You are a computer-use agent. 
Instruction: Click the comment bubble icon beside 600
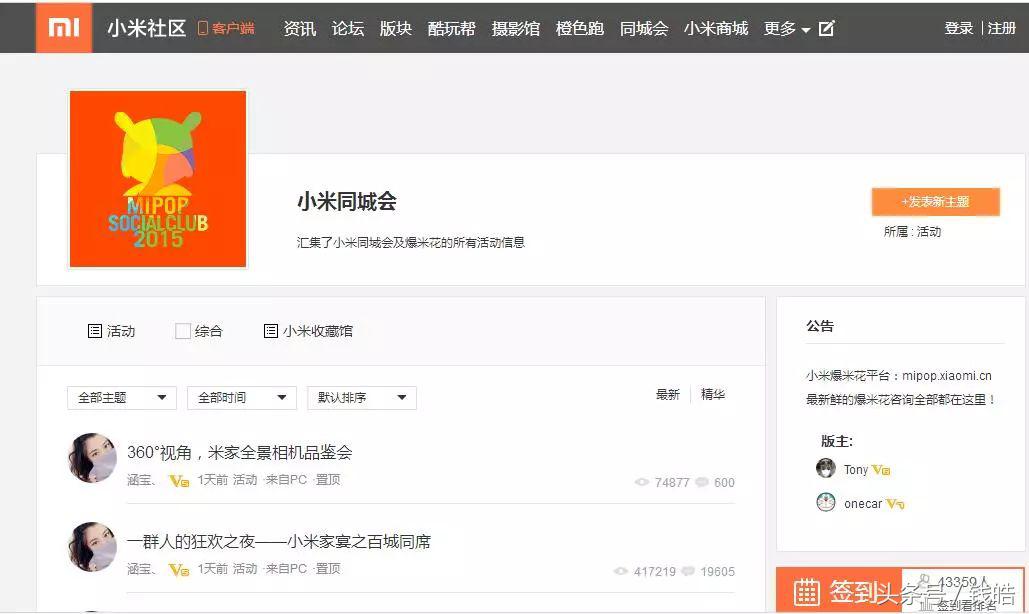coord(702,482)
